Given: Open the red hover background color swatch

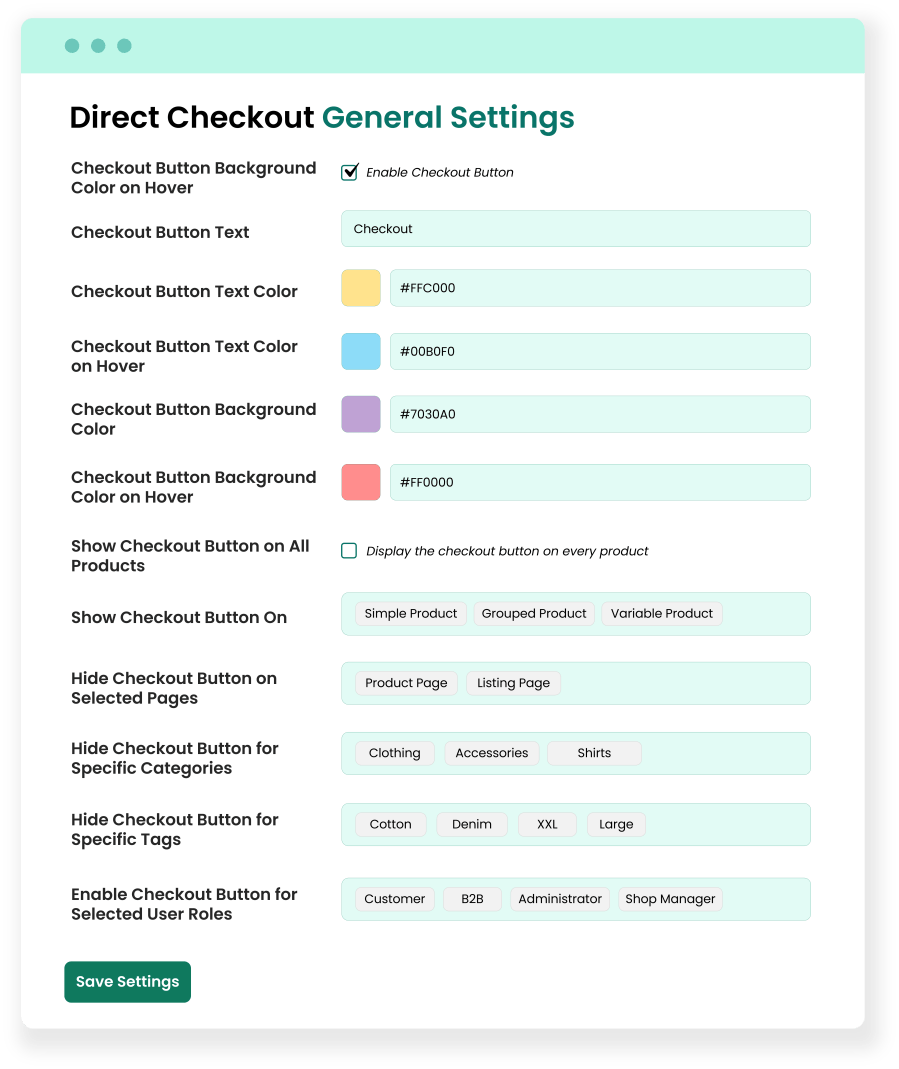Looking at the screenshot, I should click(360, 482).
